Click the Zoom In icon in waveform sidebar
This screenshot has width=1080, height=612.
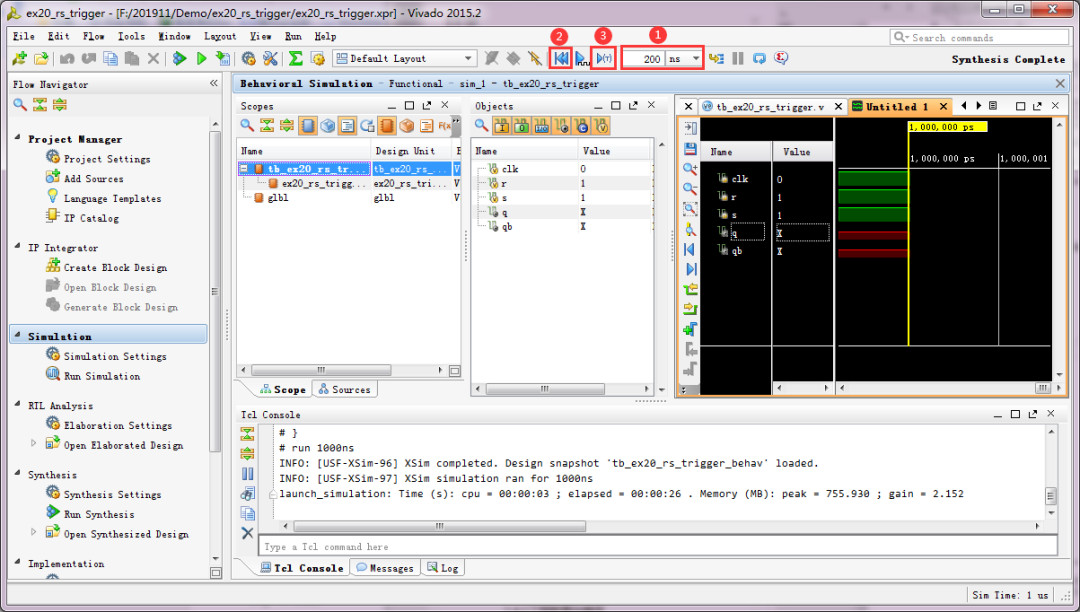(x=690, y=169)
